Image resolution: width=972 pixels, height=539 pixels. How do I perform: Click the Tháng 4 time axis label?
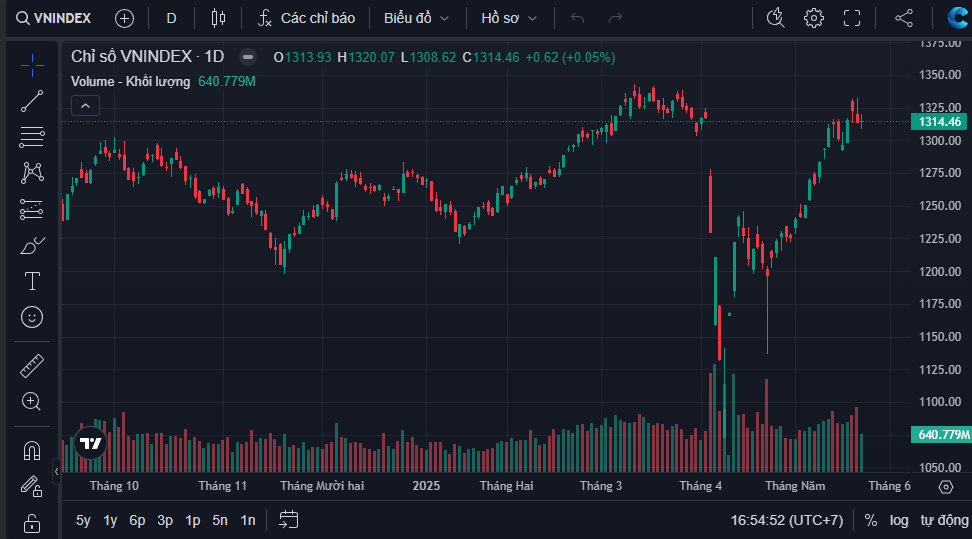tap(700, 486)
